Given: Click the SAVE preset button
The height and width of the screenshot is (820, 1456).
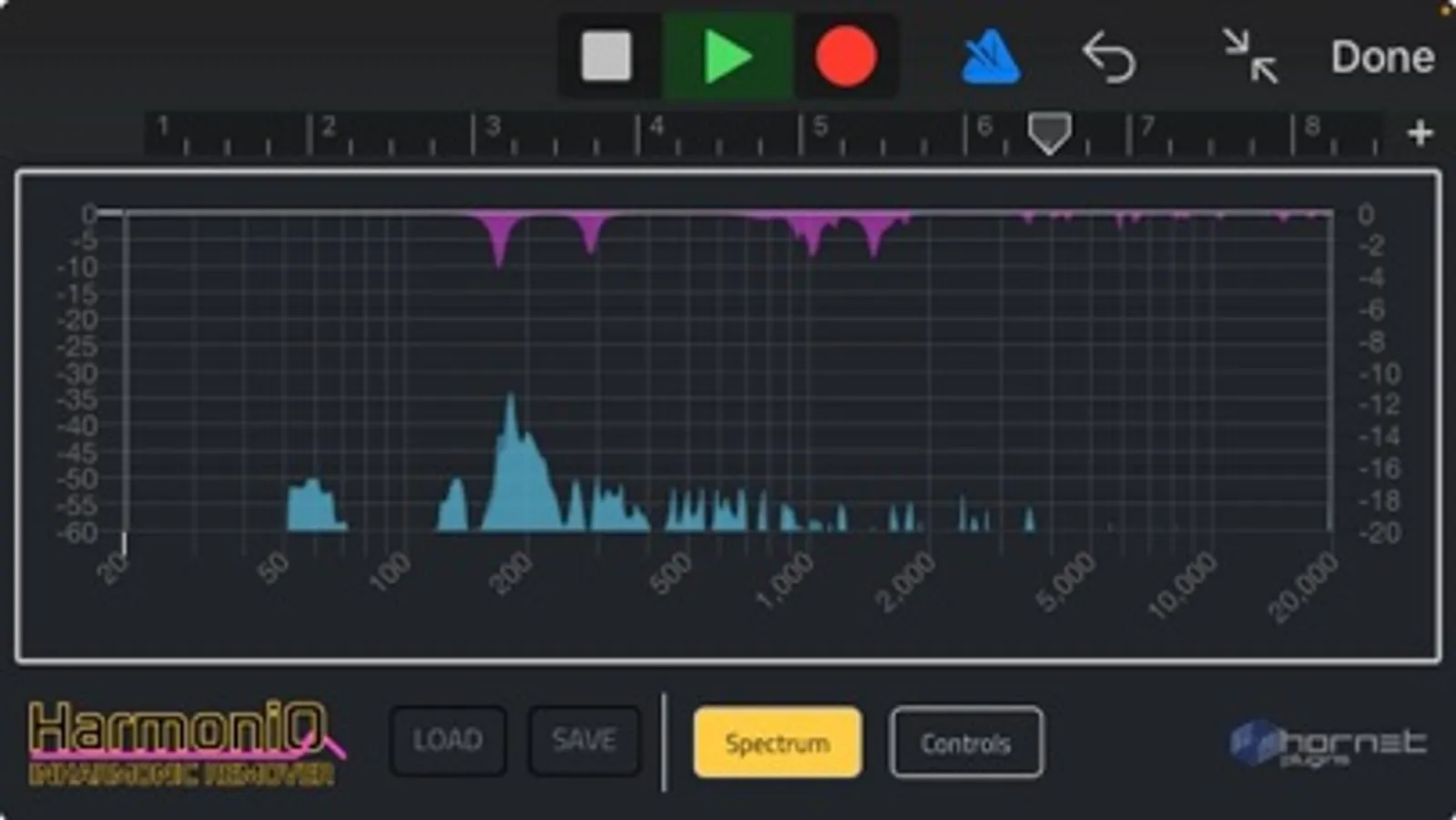Looking at the screenshot, I should coord(584,741).
